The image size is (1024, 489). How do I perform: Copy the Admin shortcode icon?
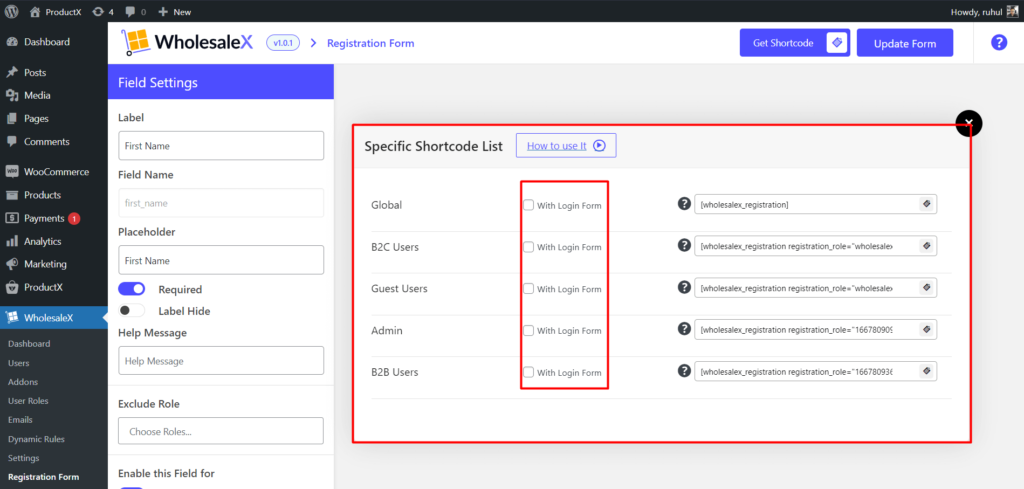pos(926,330)
